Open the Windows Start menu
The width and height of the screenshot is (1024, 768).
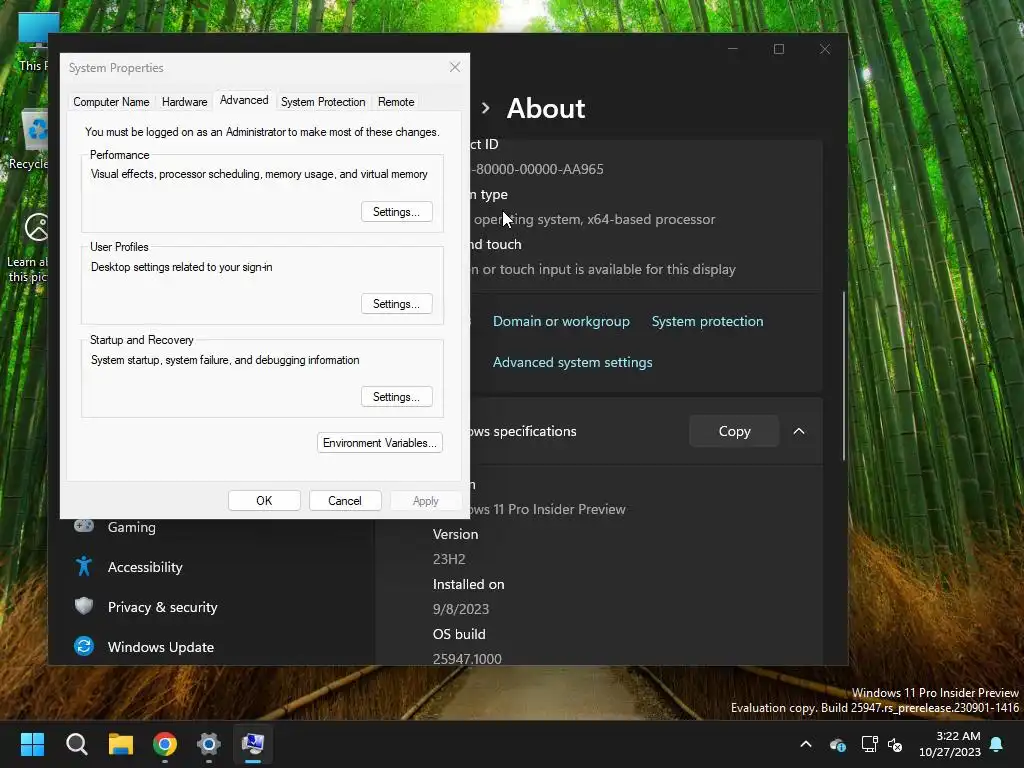pyautogui.click(x=32, y=744)
